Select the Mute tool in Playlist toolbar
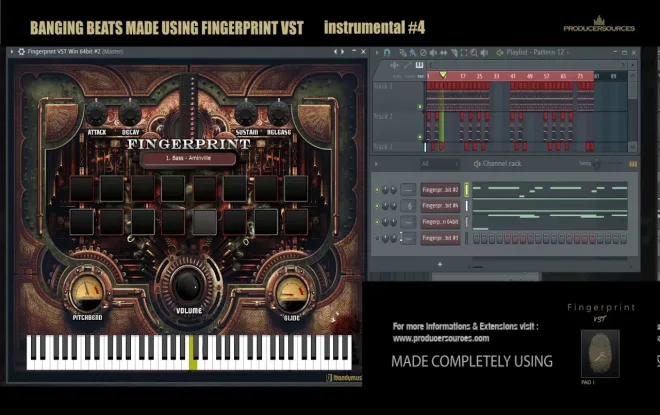This screenshot has height=415, width=660. point(433,53)
